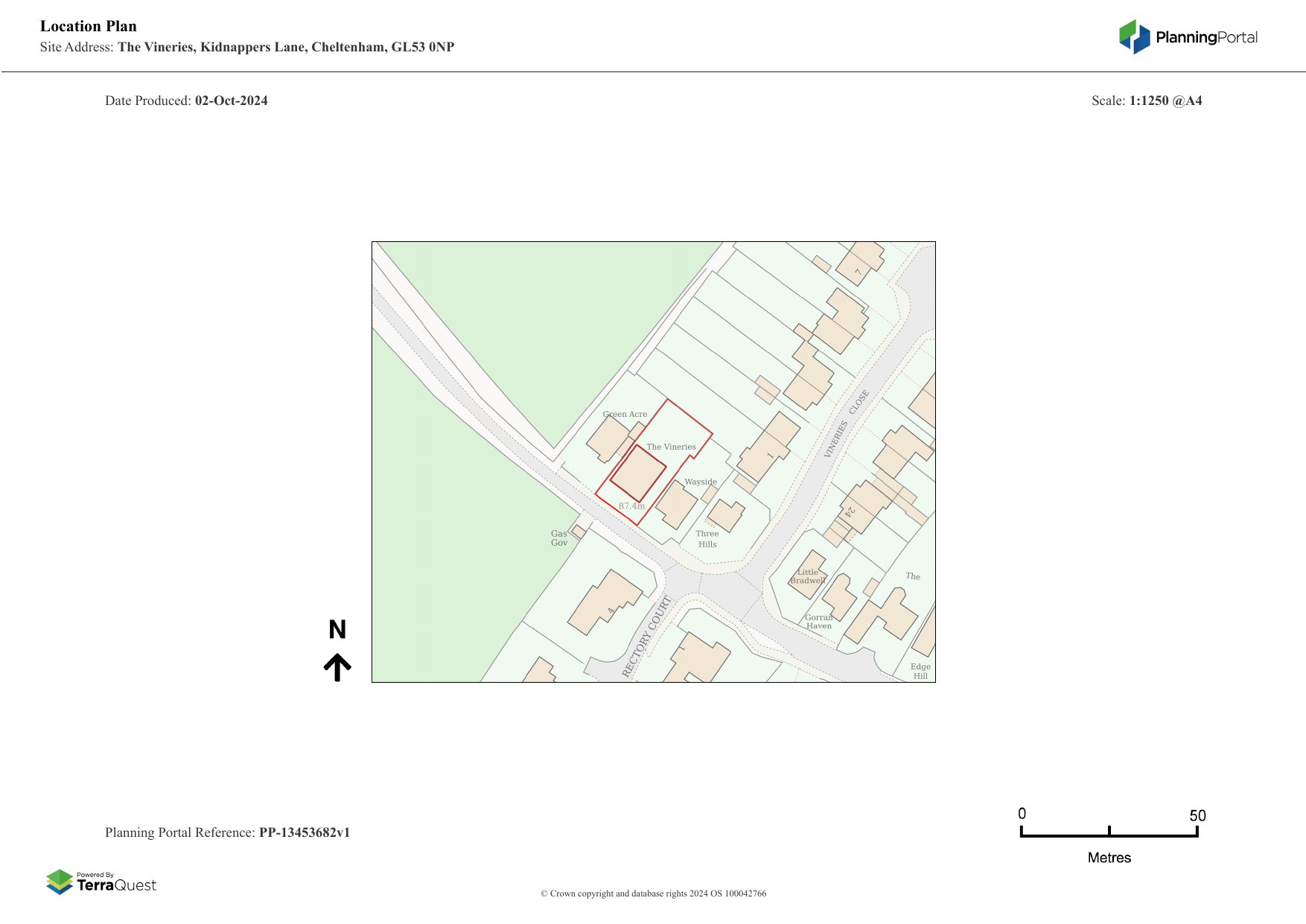Viewport: 1306px width, 924px height.
Task: Click the date produced 02-Oct-2024
Action: click(x=231, y=101)
